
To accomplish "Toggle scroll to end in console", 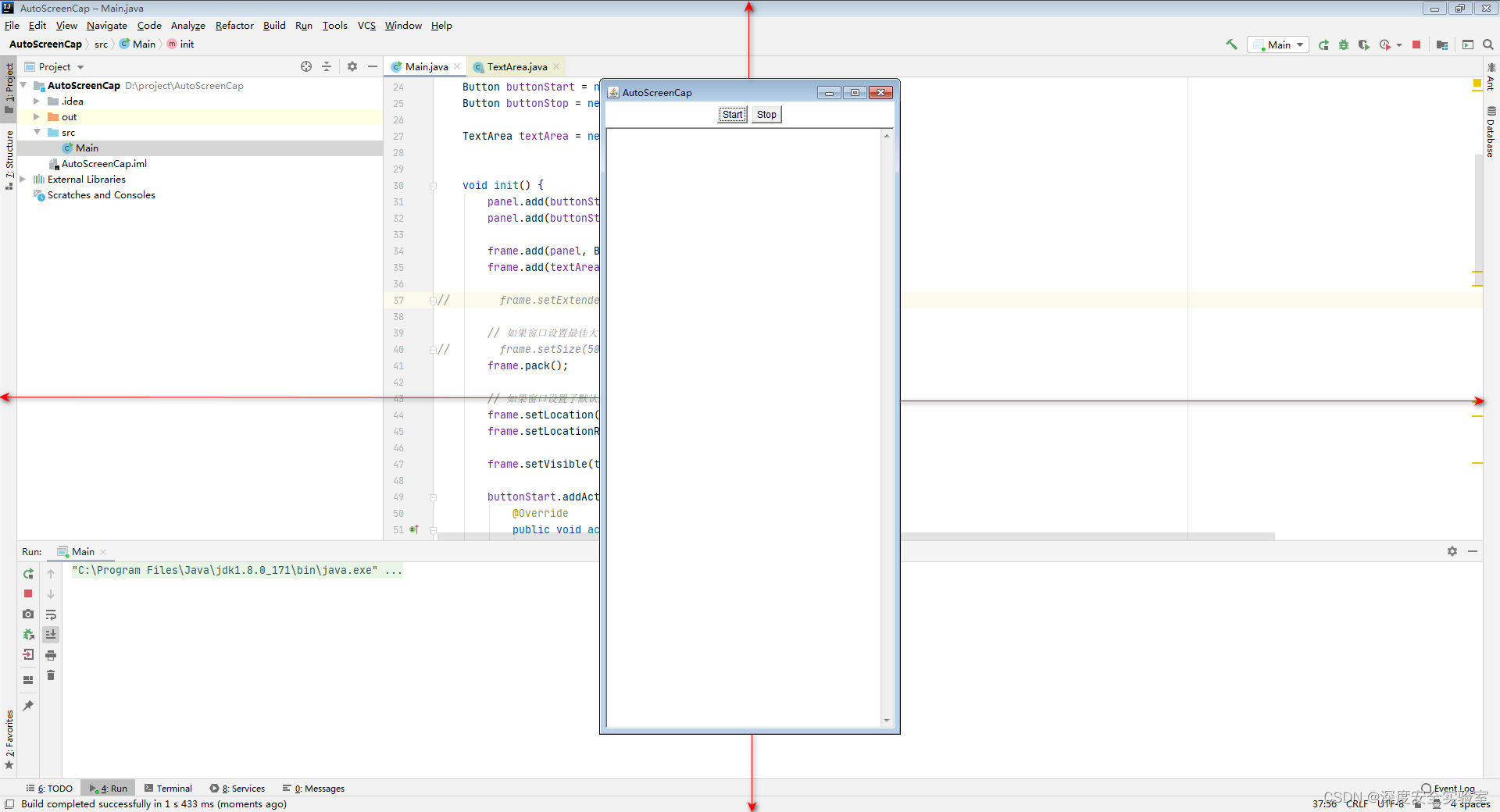I will point(51,635).
